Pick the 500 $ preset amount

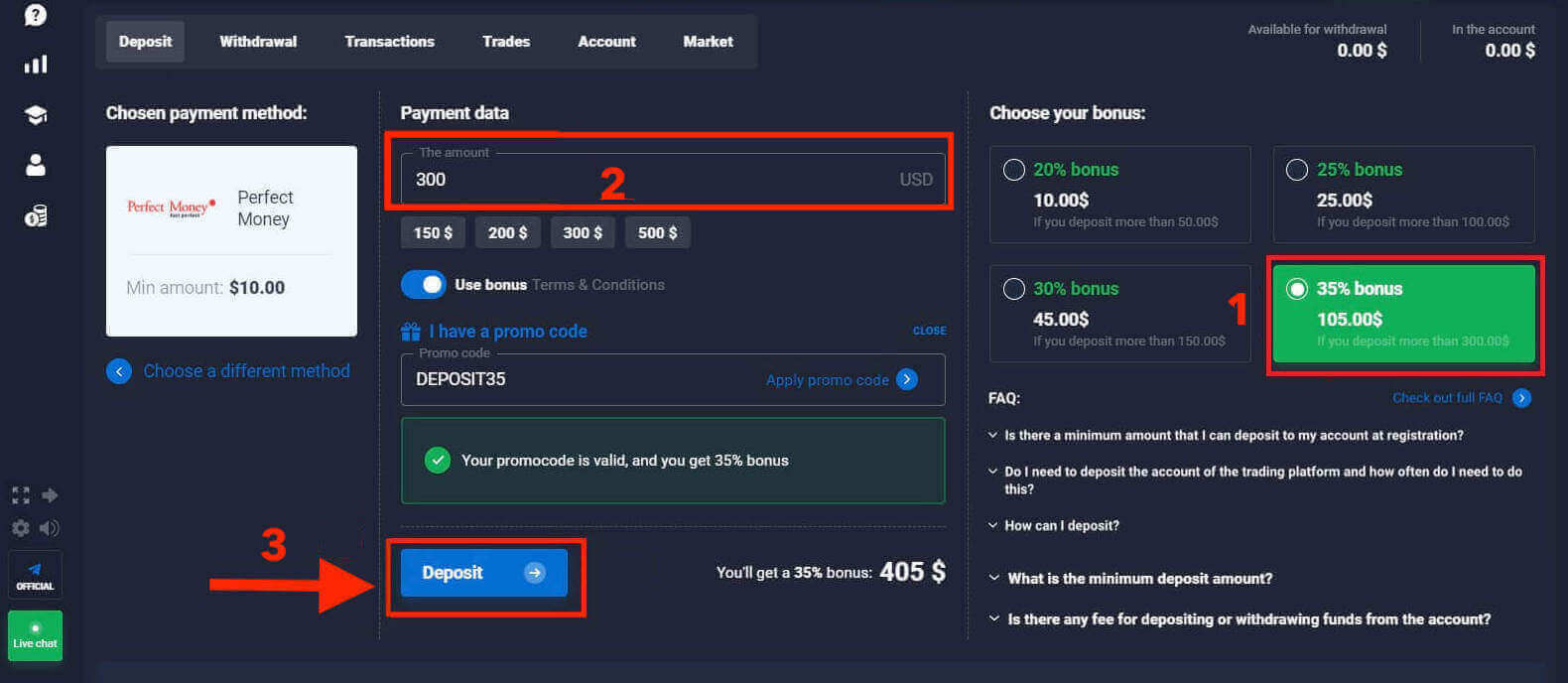pyautogui.click(x=657, y=232)
